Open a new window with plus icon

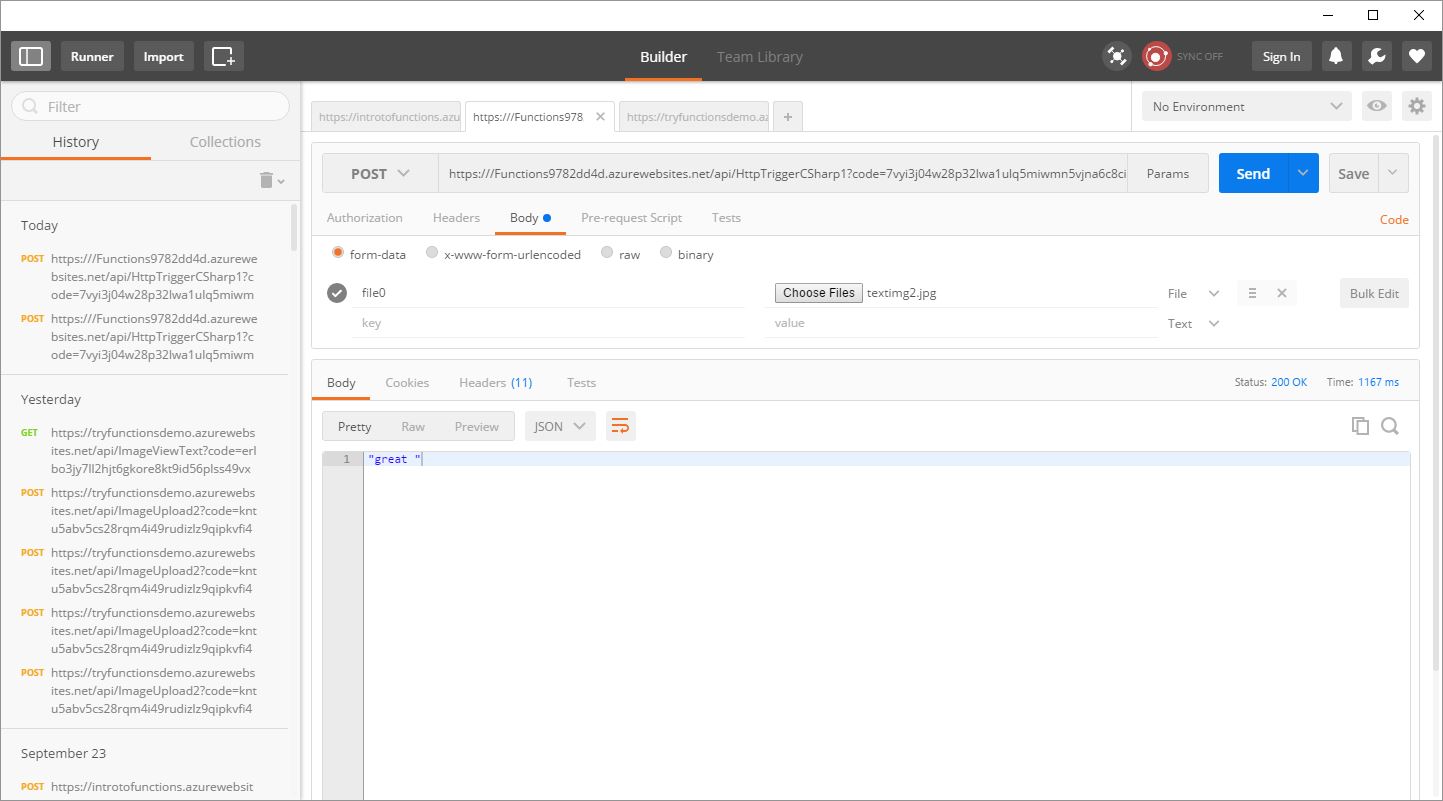223,57
